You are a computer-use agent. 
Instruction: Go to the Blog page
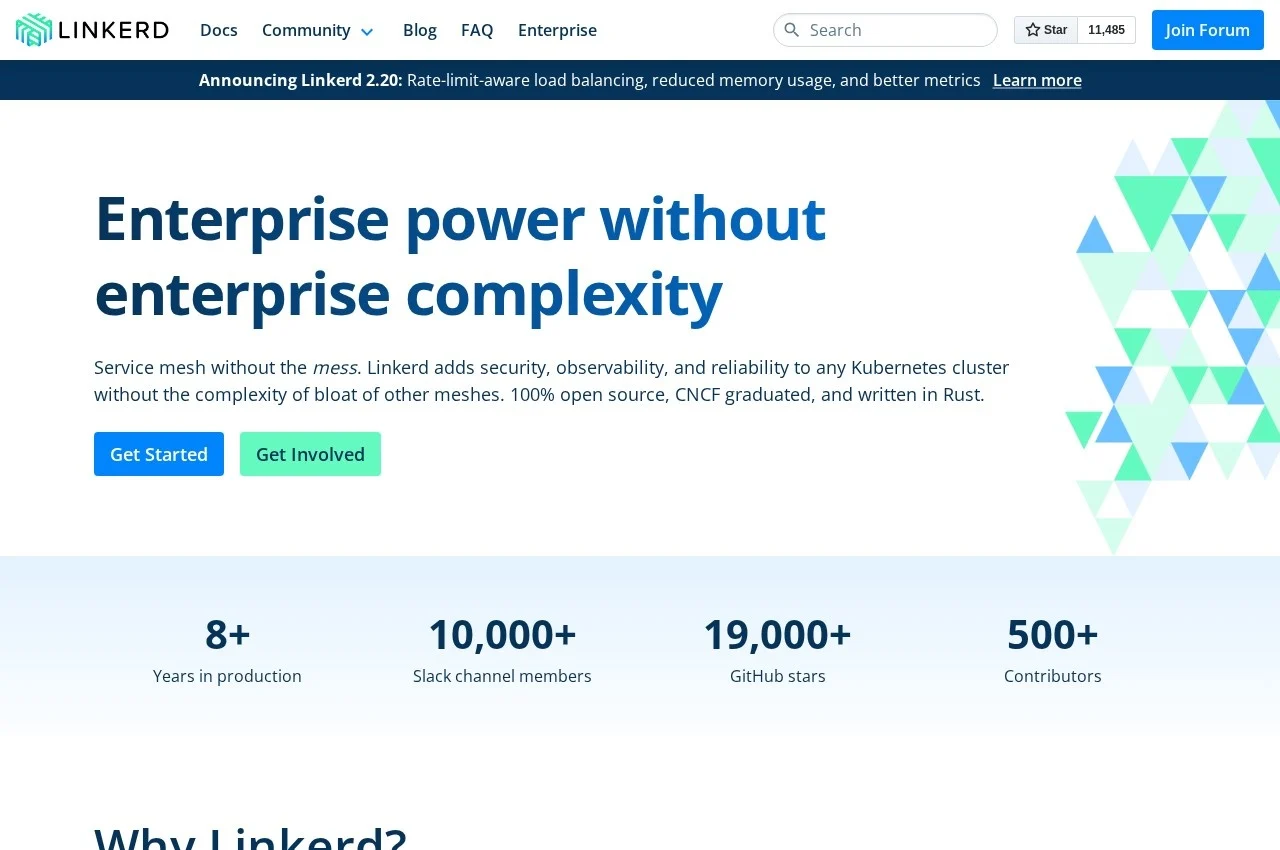[420, 30]
